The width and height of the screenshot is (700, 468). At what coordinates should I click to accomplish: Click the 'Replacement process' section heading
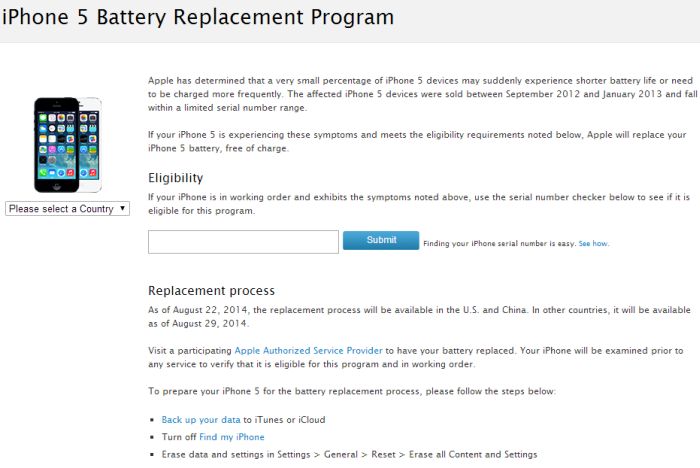(x=211, y=291)
